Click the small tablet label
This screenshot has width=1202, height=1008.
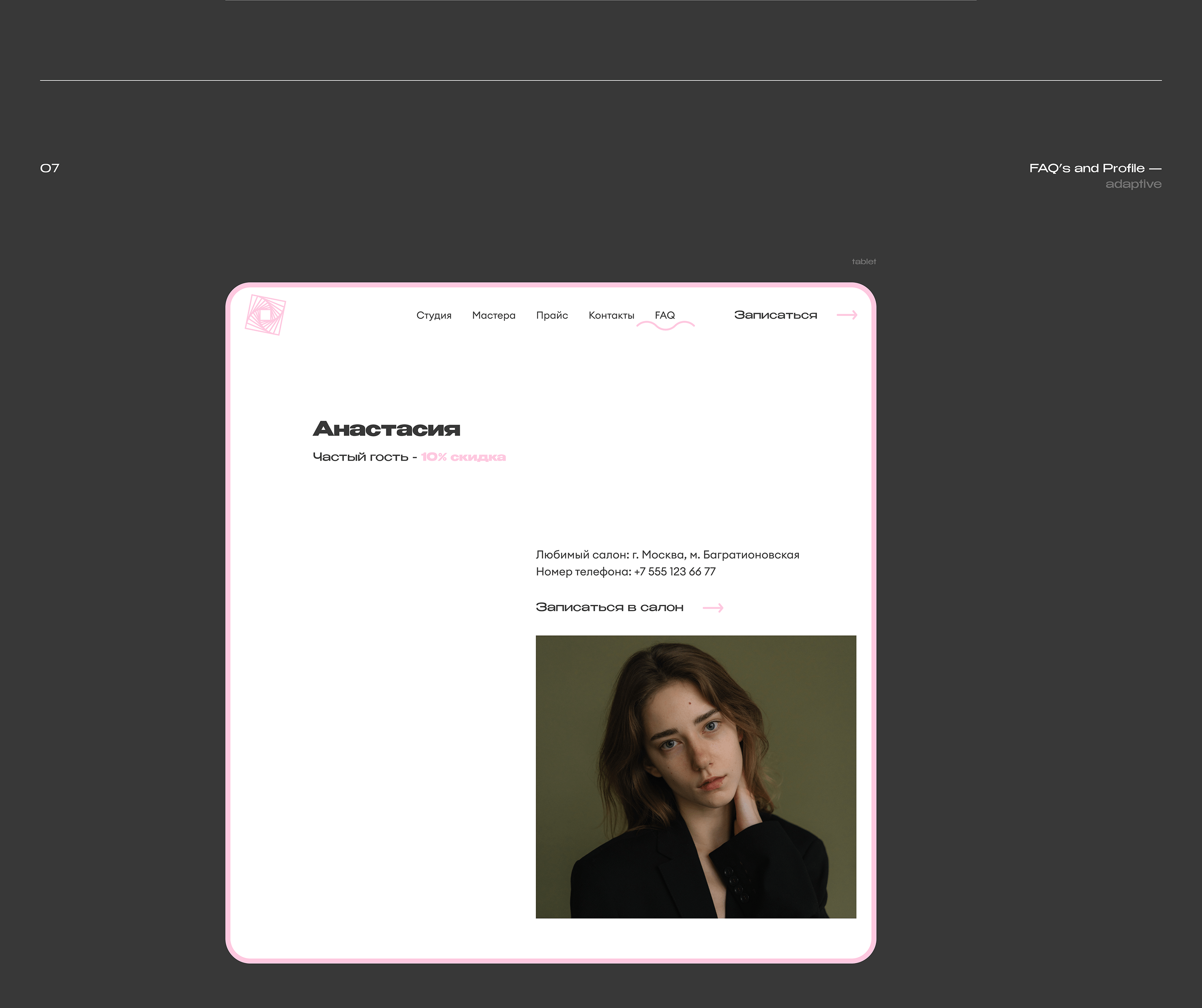click(863, 261)
